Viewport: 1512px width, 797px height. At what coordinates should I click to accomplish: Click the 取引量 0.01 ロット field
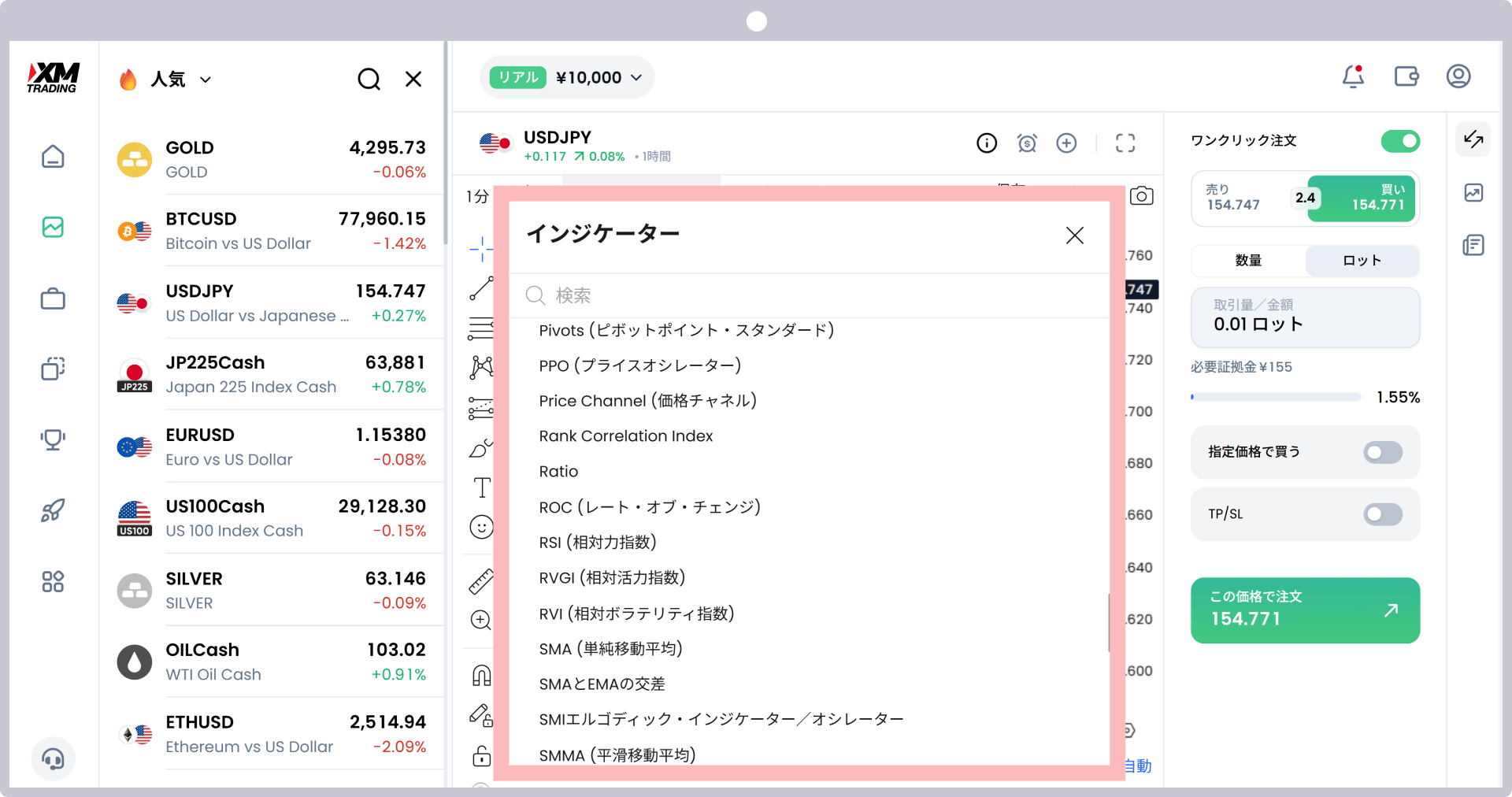coord(1305,317)
